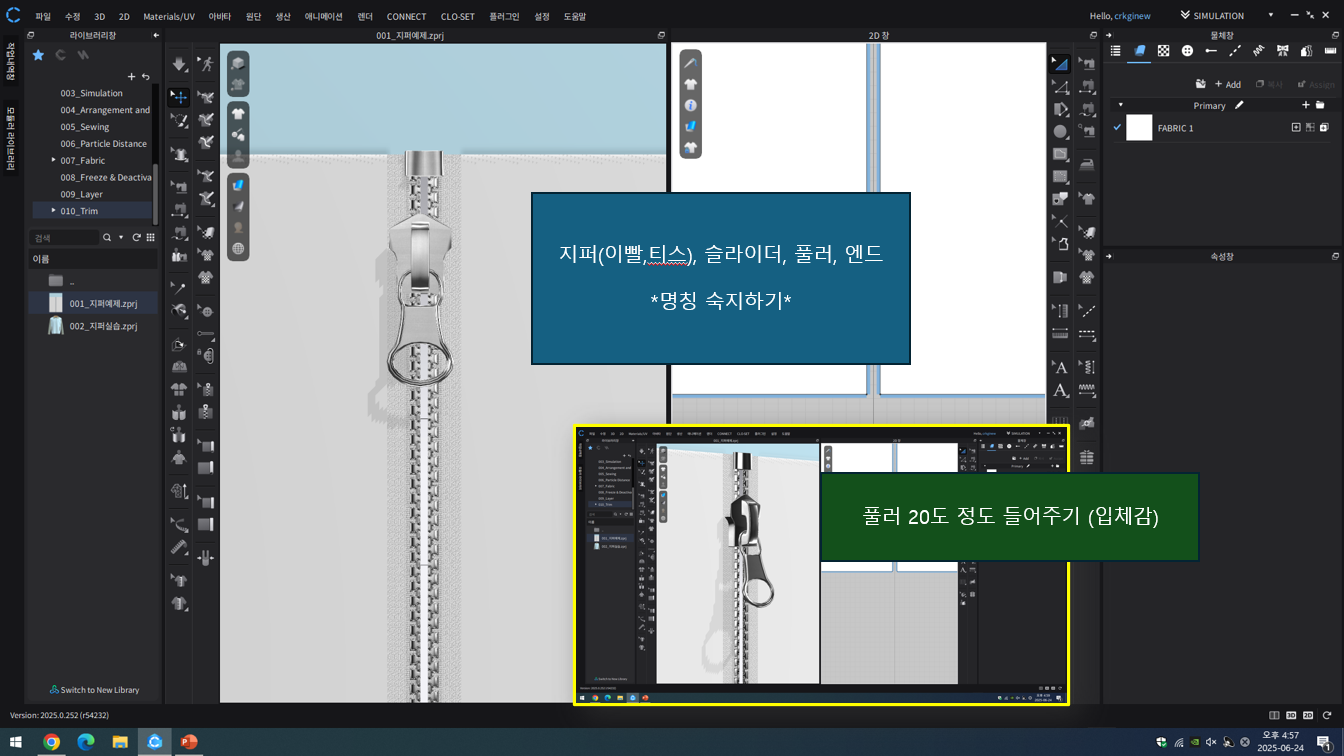Click the FABRIC 1 white color swatch
Image resolution: width=1344 pixels, height=756 pixels.
point(1139,128)
